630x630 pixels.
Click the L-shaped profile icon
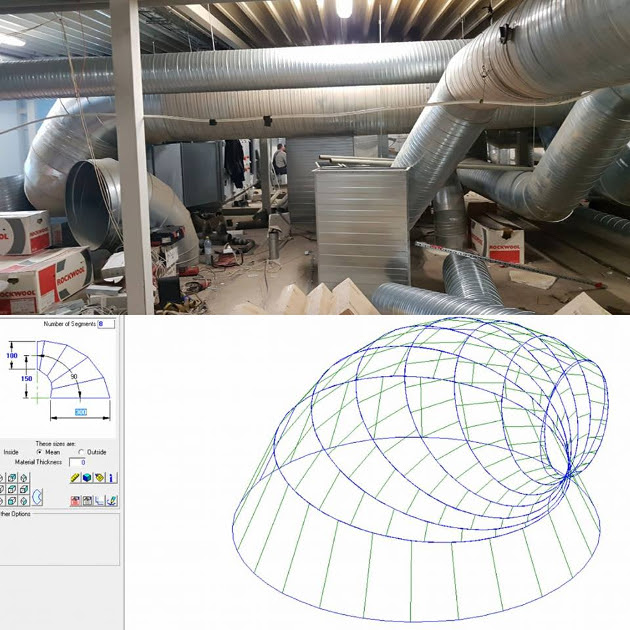[99, 500]
